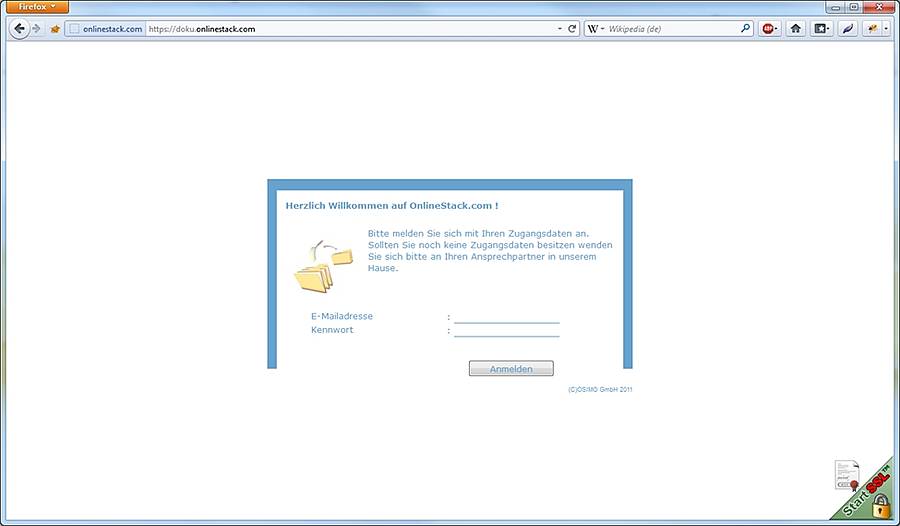Open the URL history dropdown arrow

pos(560,28)
